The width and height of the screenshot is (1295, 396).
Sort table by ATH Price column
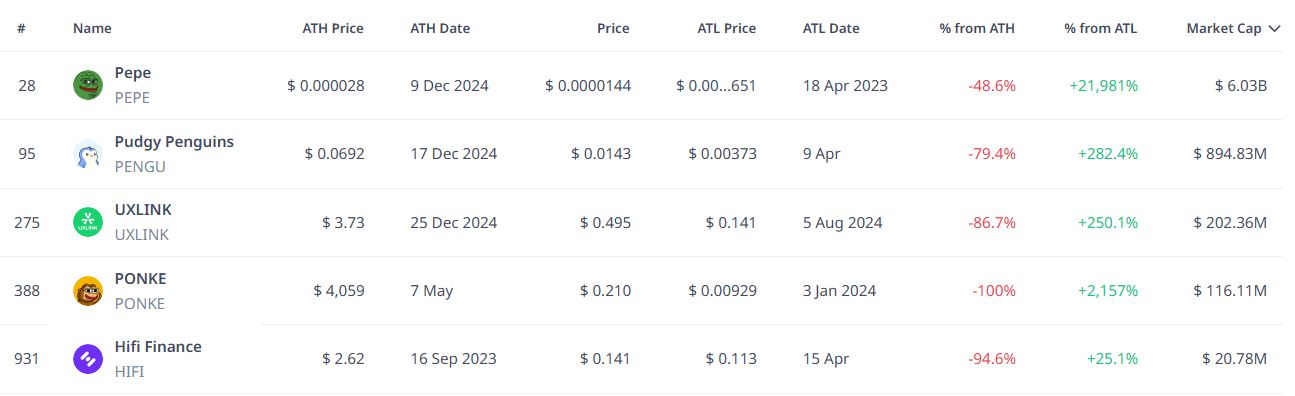coord(333,29)
